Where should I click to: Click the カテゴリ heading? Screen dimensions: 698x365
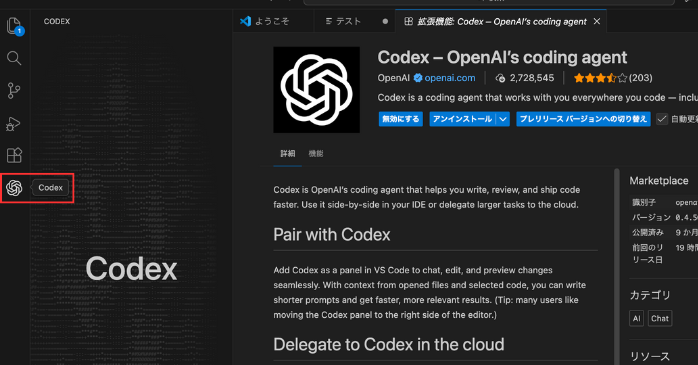coord(650,295)
